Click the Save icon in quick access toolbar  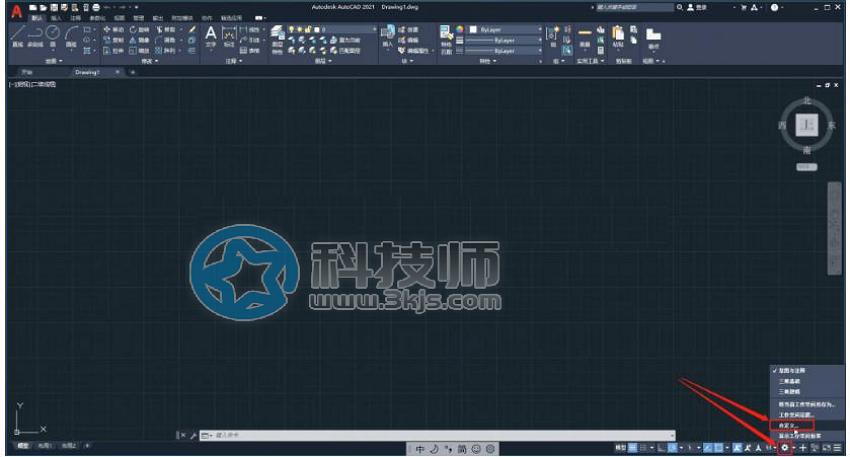coord(54,8)
